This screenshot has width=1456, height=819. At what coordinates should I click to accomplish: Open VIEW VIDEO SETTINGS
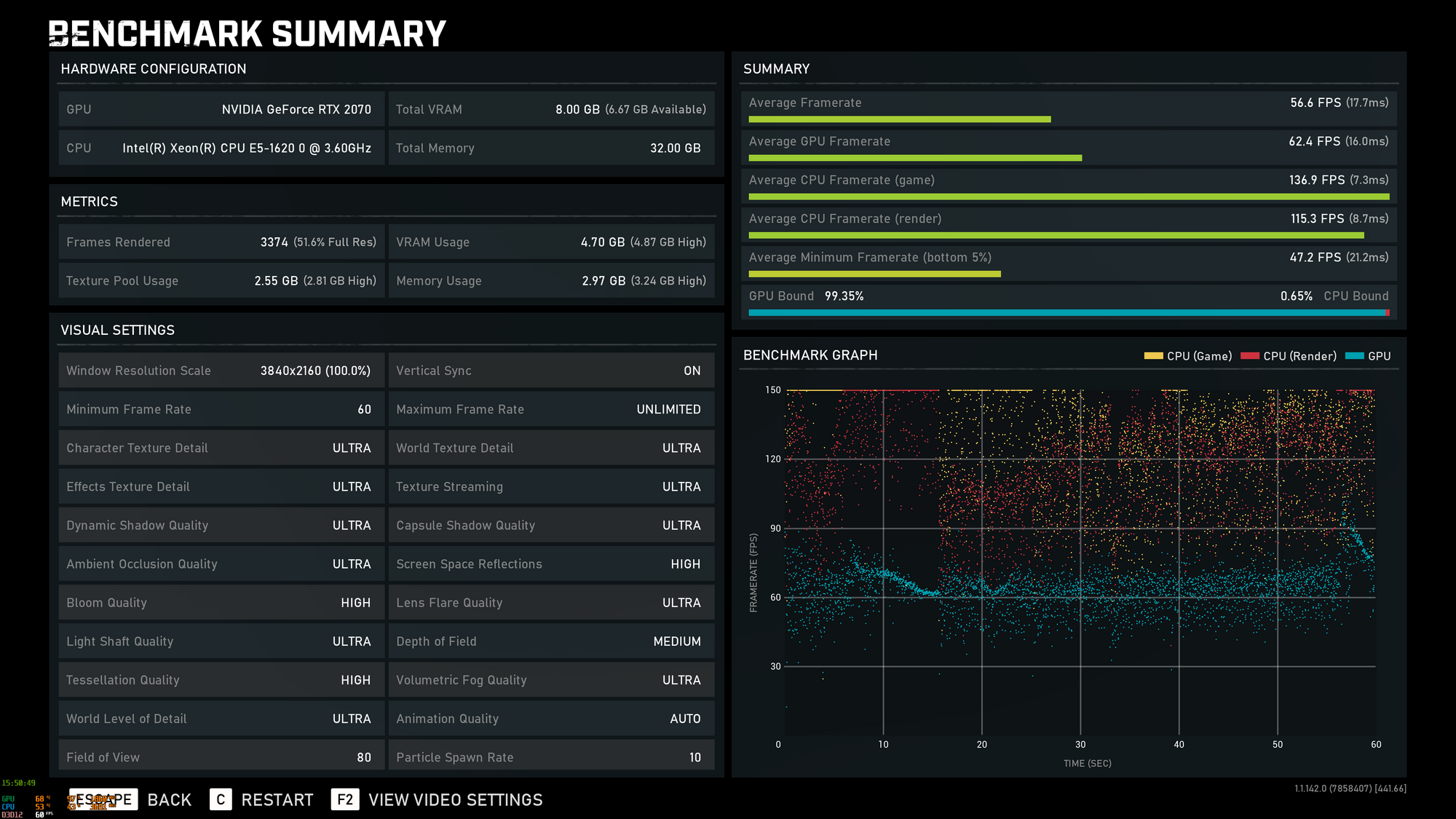455,799
